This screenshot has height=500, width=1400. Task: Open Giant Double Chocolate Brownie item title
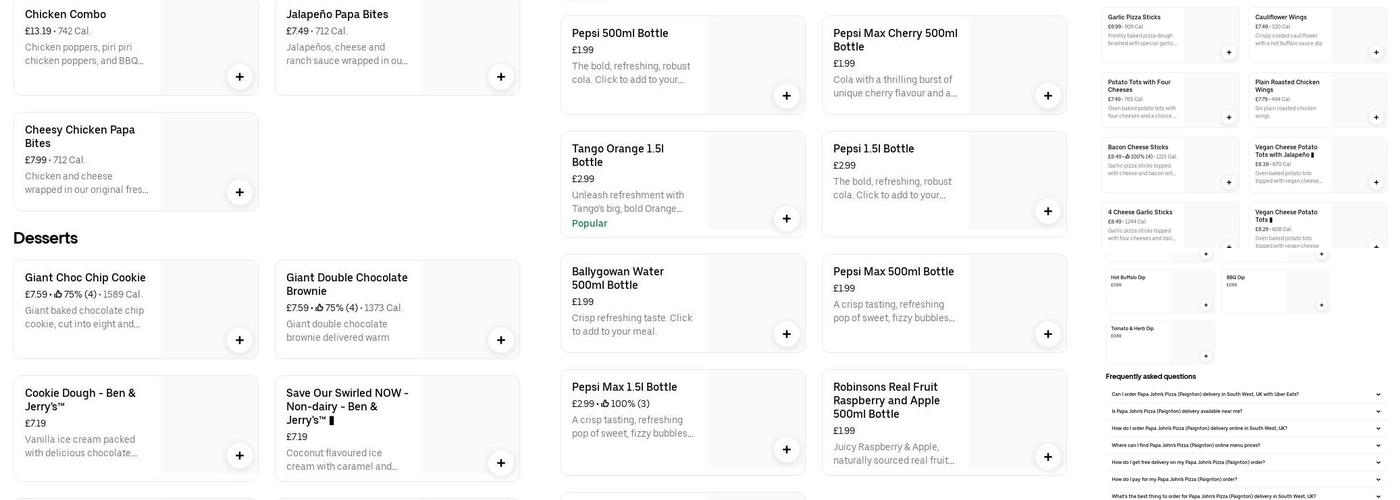tap(347, 284)
